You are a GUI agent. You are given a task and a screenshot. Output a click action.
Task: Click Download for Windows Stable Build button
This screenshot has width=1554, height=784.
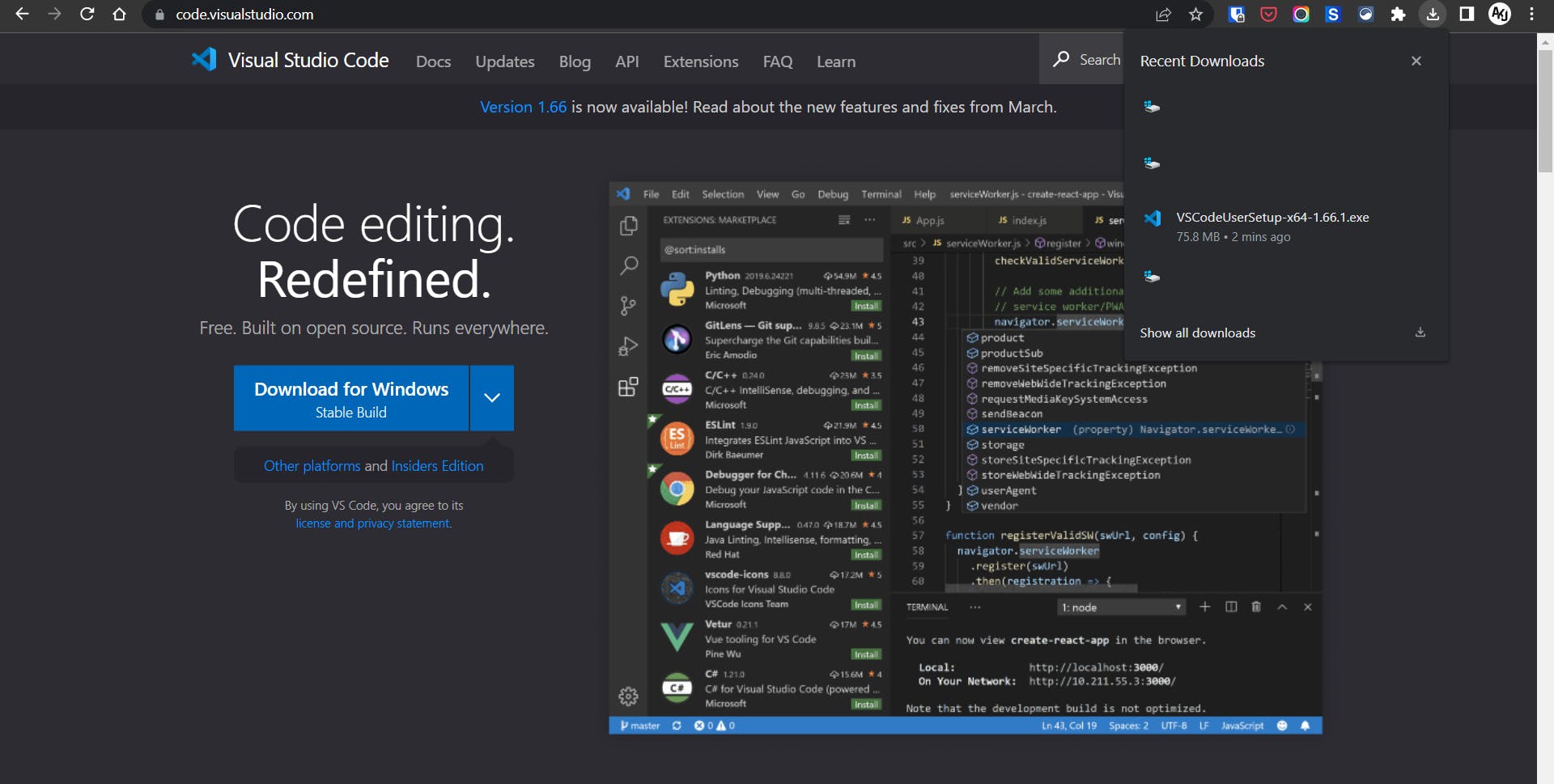point(351,398)
